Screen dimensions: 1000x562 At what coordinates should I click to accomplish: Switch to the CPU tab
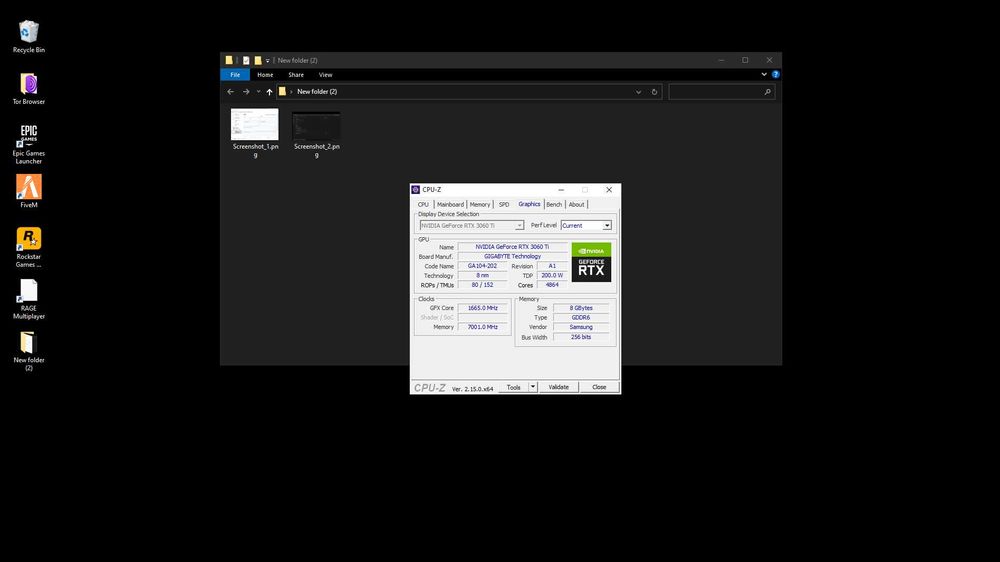pyautogui.click(x=423, y=205)
